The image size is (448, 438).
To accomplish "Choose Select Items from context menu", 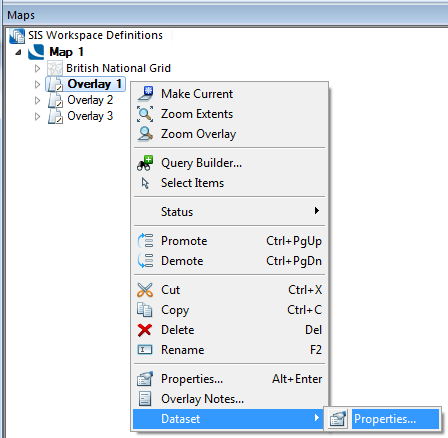I will (x=229, y=183).
